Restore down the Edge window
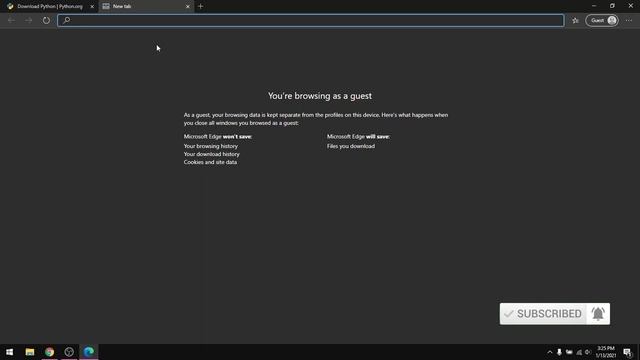Image resolution: width=640 pixels, height=360 pixels. click(x=612, y=6)
